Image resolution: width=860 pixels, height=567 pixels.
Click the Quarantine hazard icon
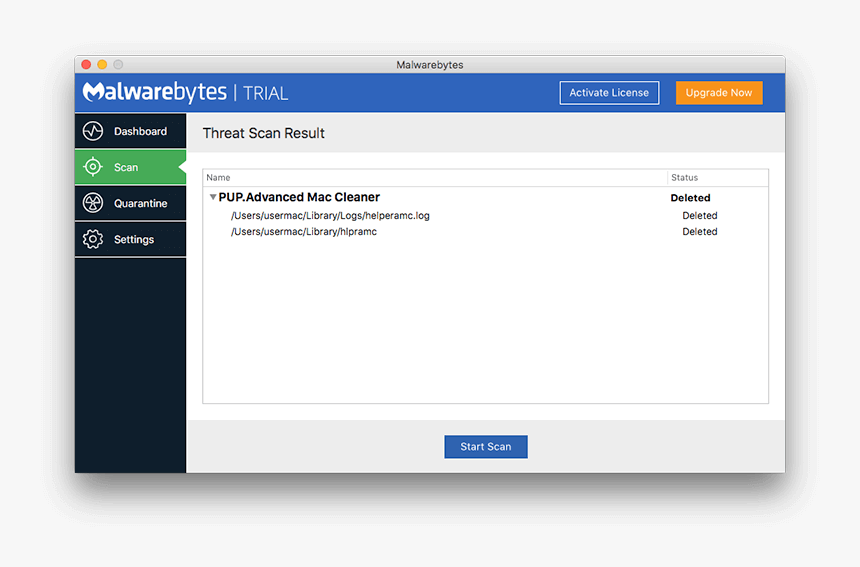click(x=93, y=203)
